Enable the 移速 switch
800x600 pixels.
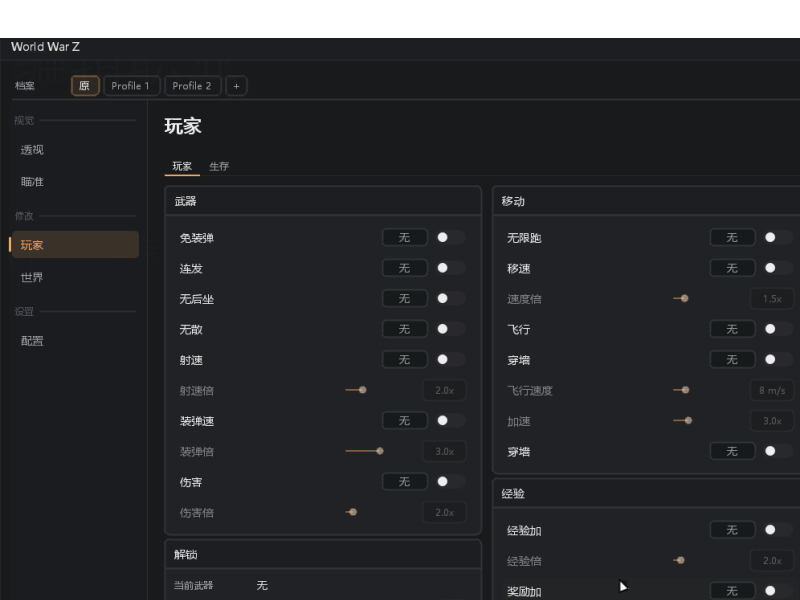coord(779,268)
